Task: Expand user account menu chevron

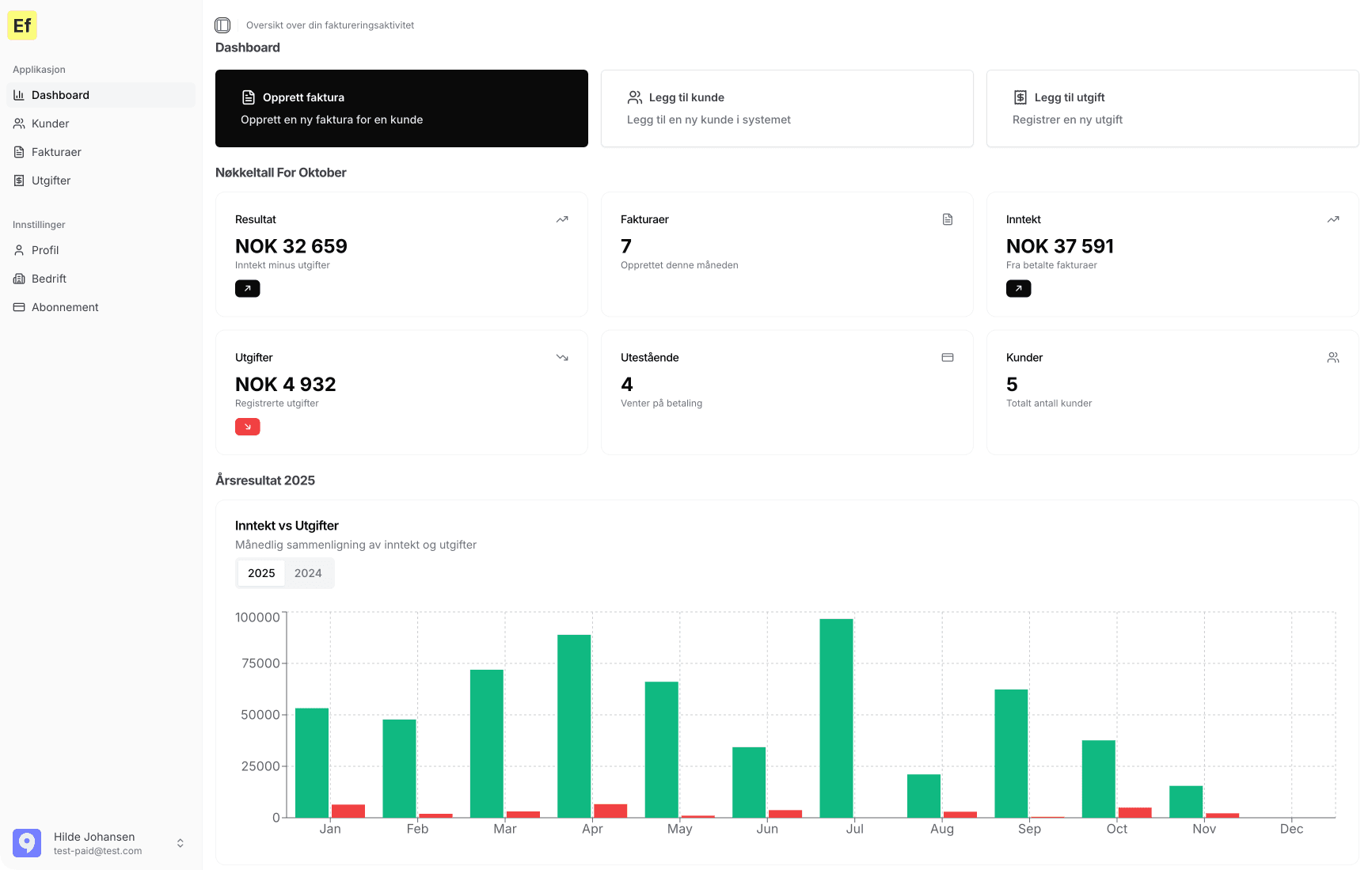Action: pyautogui.click(x=181, y=843)
